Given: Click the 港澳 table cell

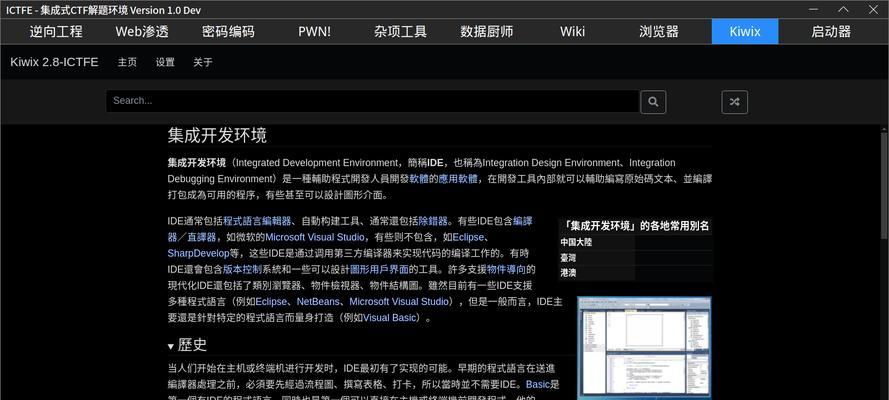Looking at the screenshot, I should click(x=596, y=273).
